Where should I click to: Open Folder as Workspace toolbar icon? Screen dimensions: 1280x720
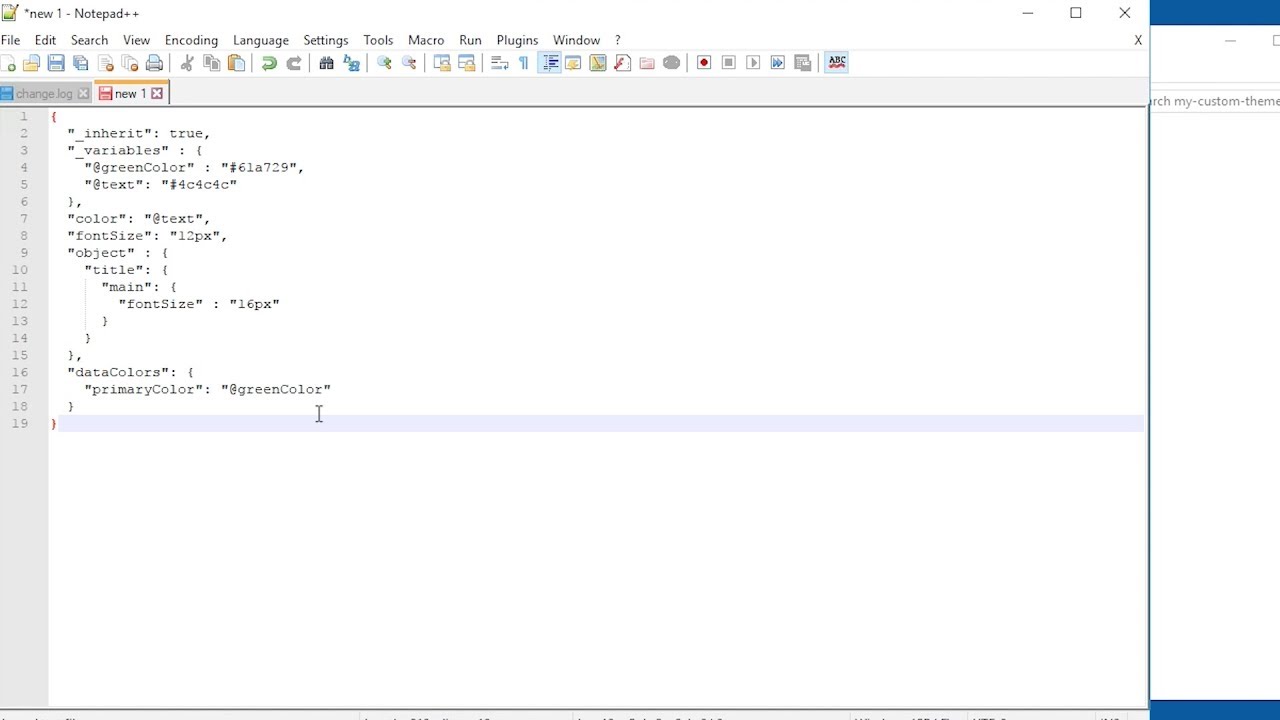coord(647,63)
